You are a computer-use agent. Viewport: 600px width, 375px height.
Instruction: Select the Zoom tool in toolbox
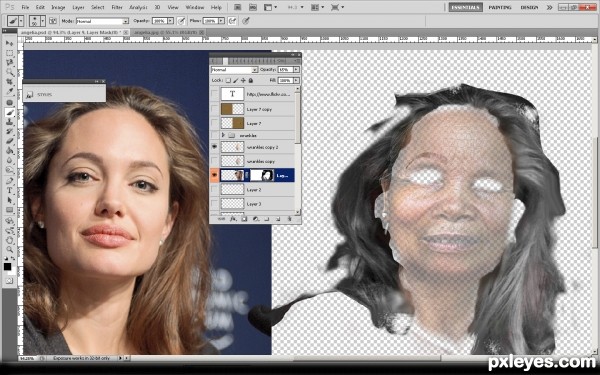tap(9, 250)
